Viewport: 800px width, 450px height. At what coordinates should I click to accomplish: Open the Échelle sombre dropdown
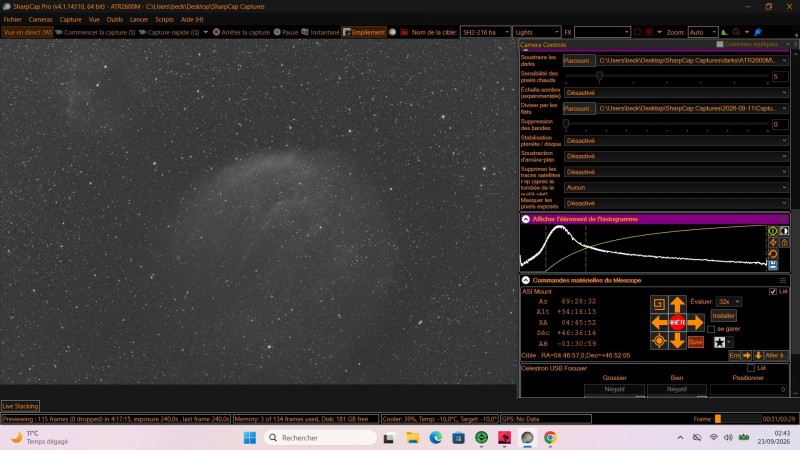(677, 93)
